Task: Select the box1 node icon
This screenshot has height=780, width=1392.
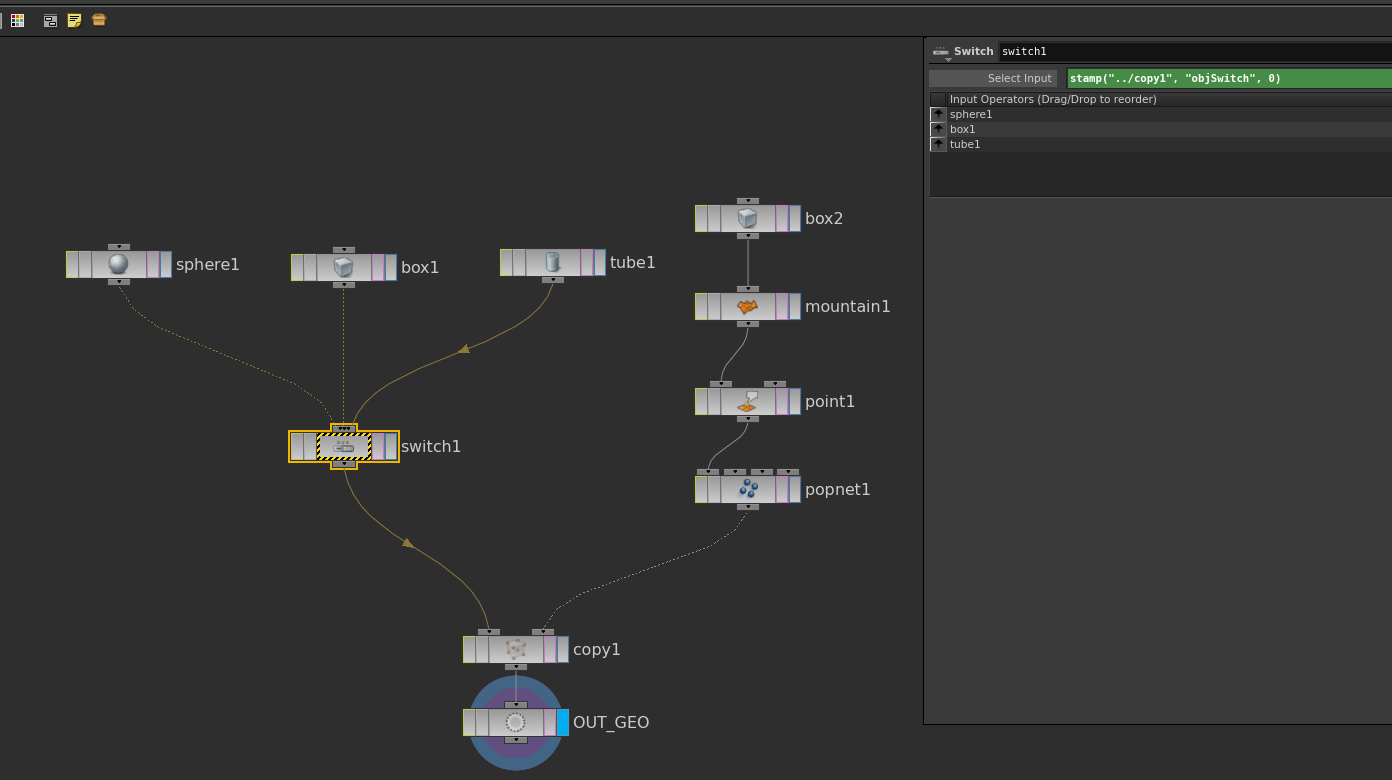Action: click(344, 267)
